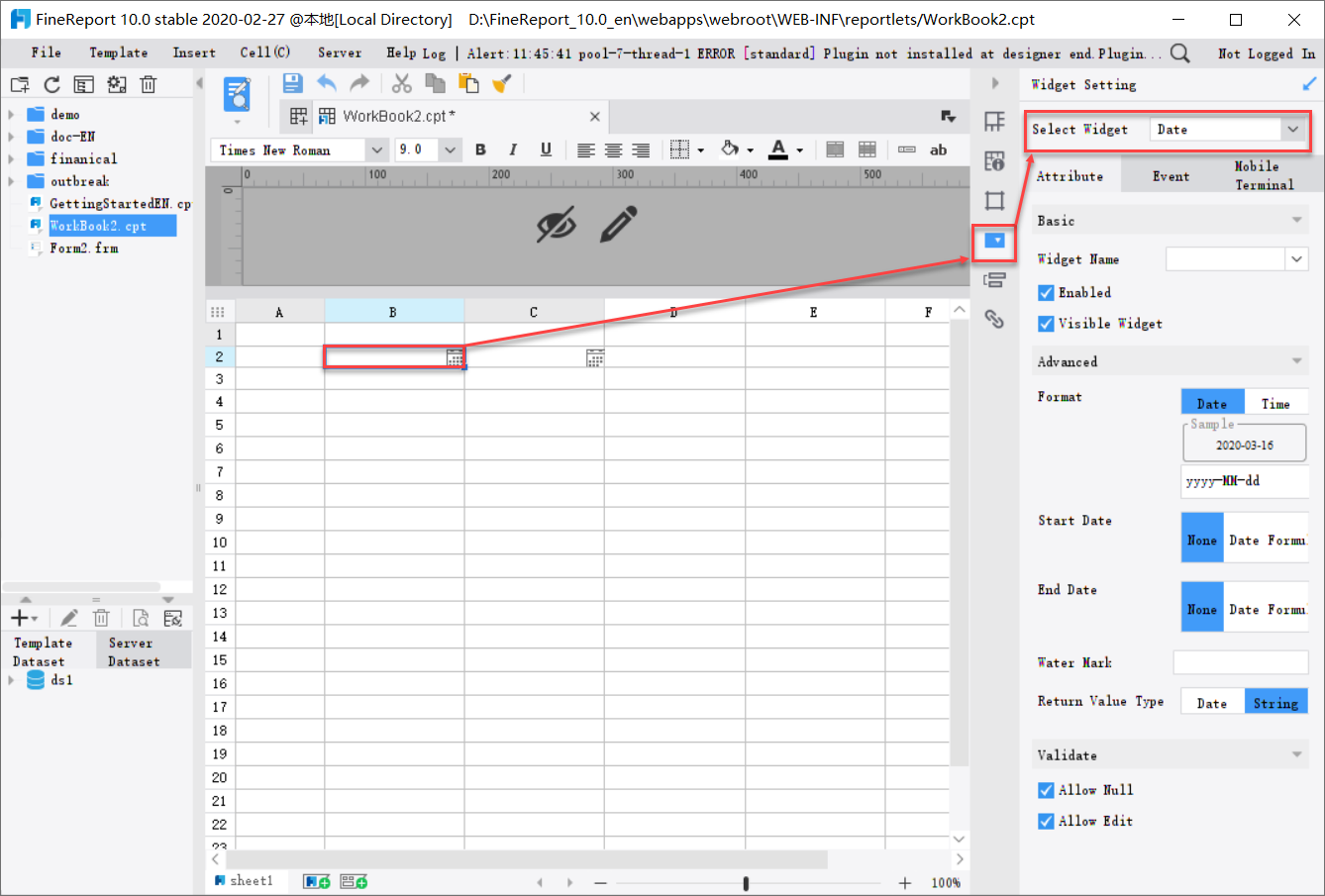Select the Time format button

click(1275, 403)
